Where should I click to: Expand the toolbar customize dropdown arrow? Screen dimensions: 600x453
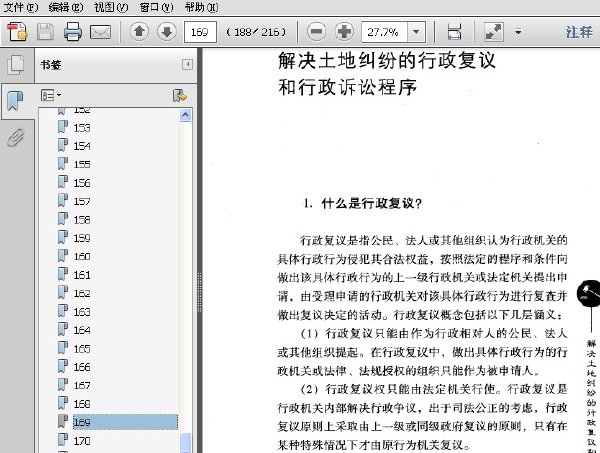point(518,32)
